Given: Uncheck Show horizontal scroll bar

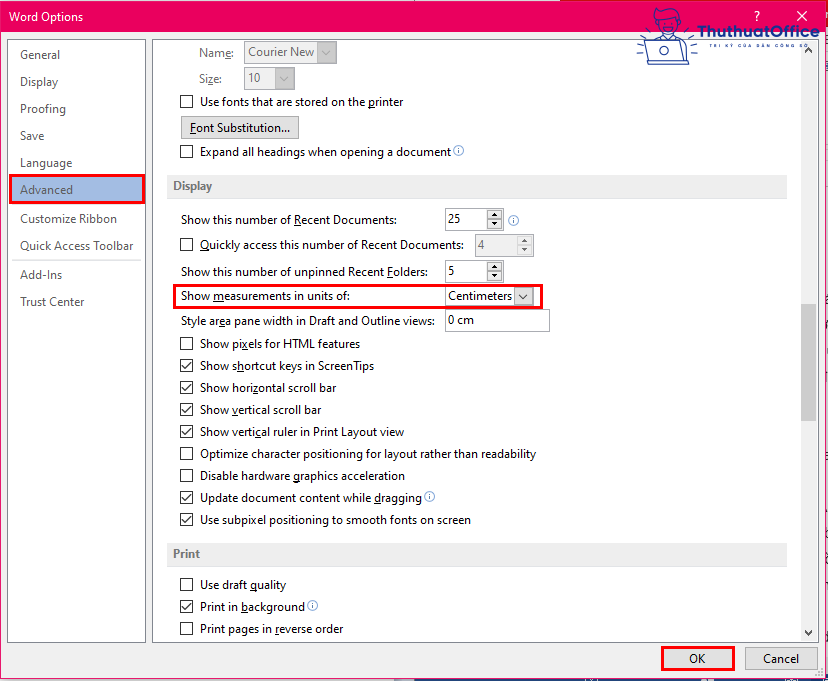Looking at the screenshot, I should coord(187,388).
